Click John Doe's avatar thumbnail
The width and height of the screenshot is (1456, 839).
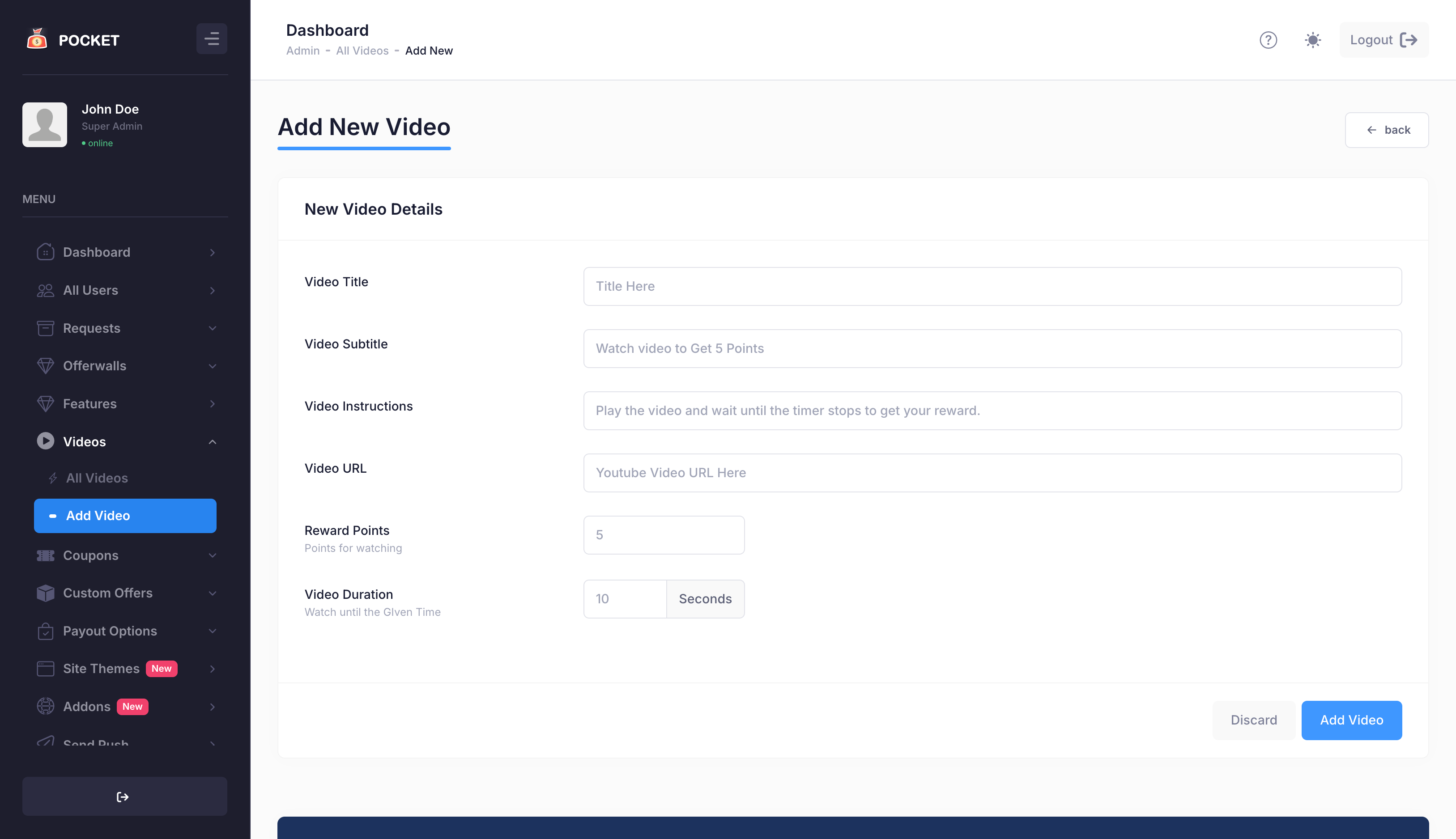coord(45,124)
